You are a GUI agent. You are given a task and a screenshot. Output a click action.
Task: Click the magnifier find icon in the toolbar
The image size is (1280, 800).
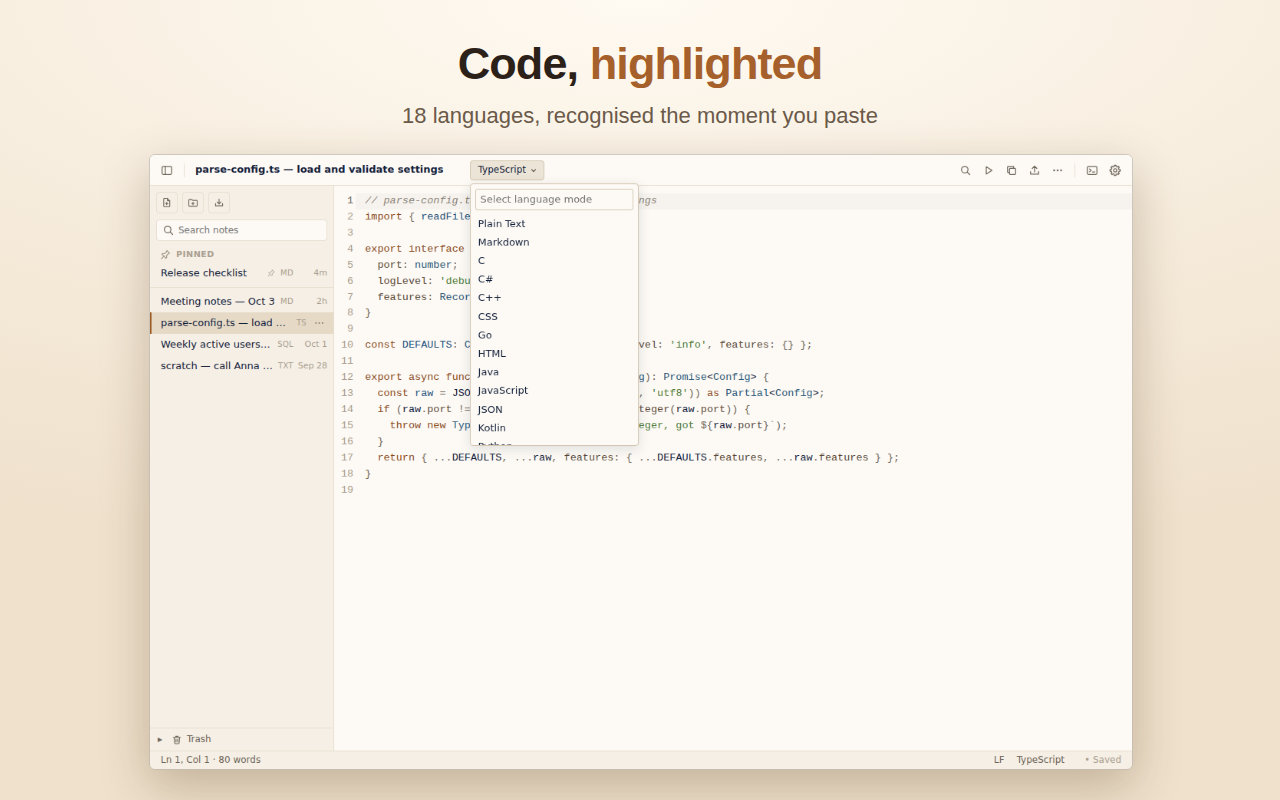click(966, 170)
